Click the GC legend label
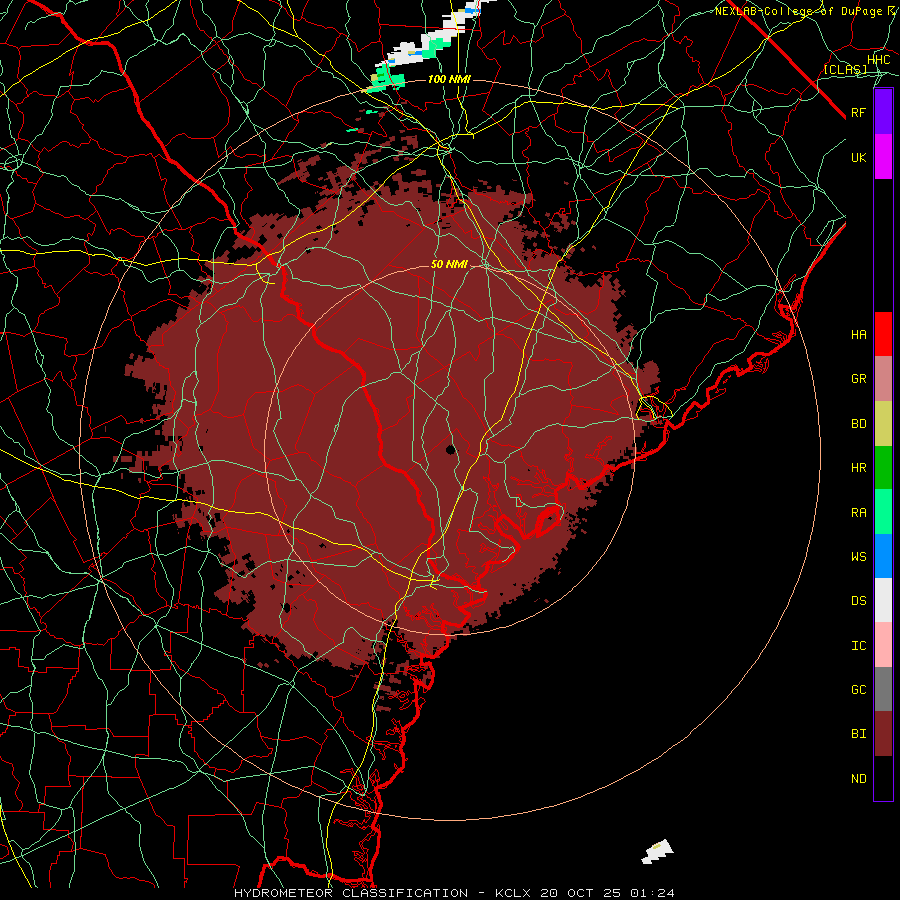The image size is (900, 900). point(859,690)
